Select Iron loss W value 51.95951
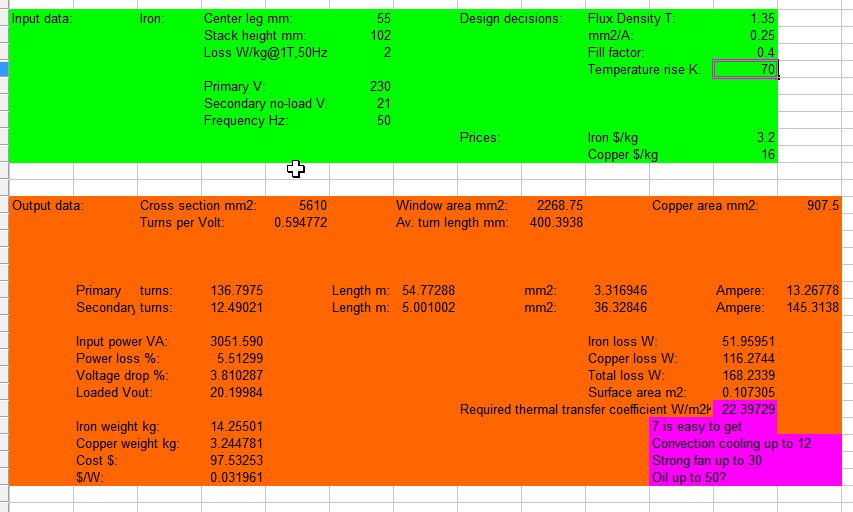This screenshot has width=853, height=512. (748, 342)
